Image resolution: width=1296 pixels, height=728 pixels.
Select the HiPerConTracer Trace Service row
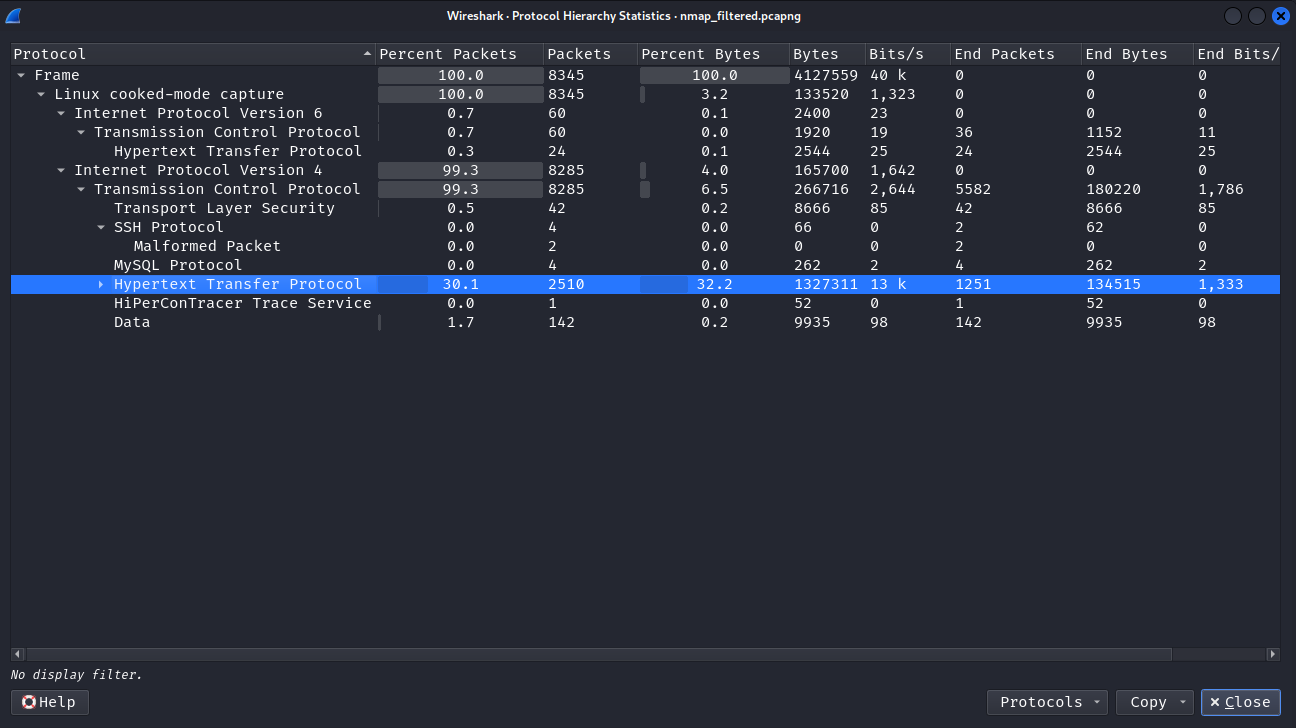[242, 303]
